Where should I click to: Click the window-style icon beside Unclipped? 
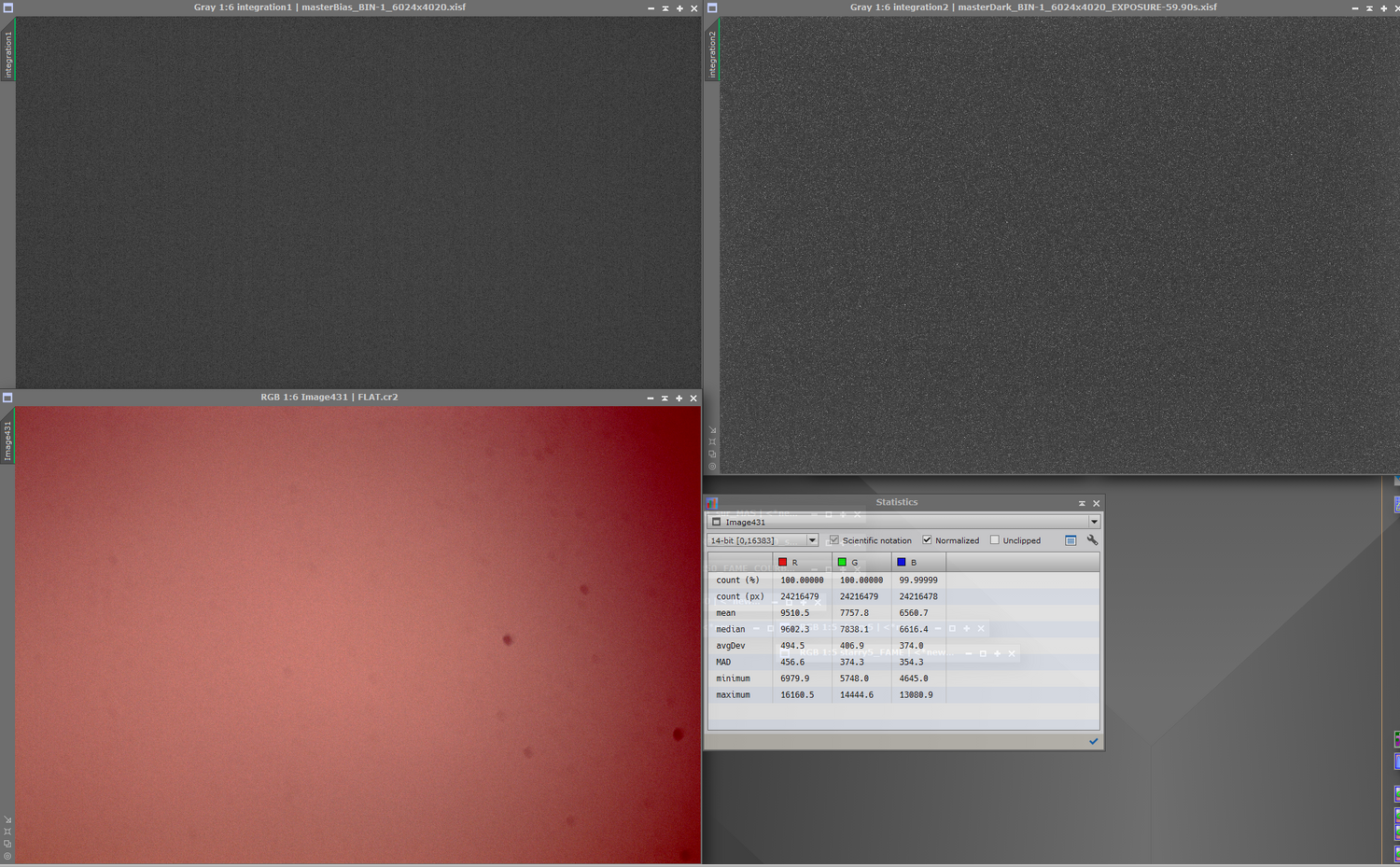[x=1071, y=540]
